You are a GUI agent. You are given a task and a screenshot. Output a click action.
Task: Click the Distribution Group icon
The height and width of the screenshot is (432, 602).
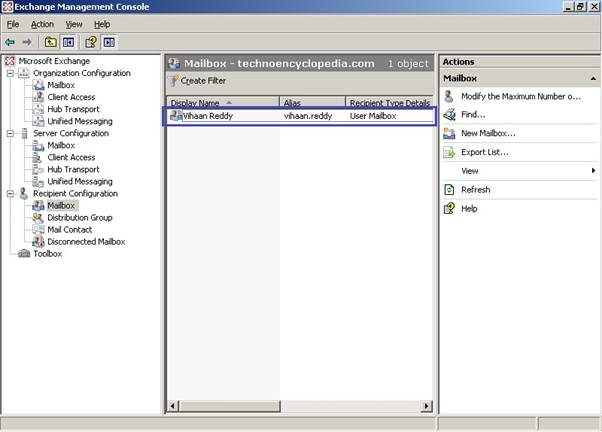tap(38, 218)
